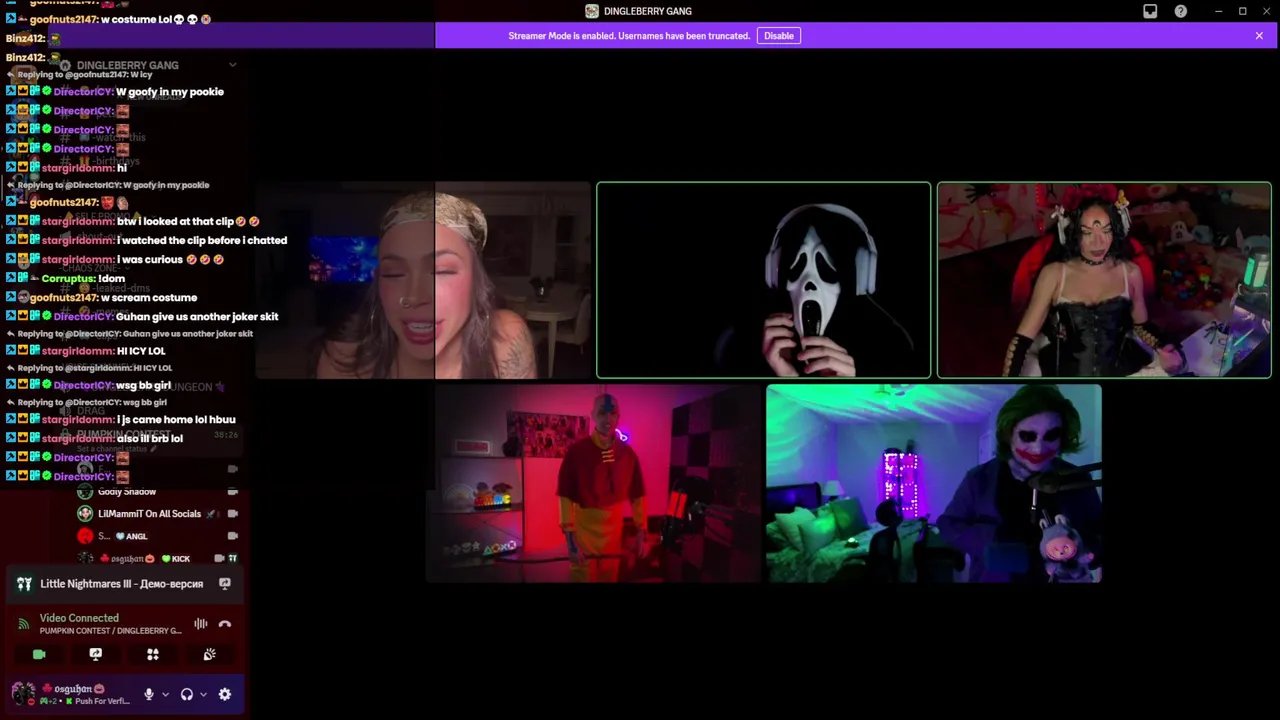Image resolution: width=1280 pixels, height=720 pixels.
Task: Stream Little Nightmares III game
Action: pyautogui.click(x=225, y=584)
